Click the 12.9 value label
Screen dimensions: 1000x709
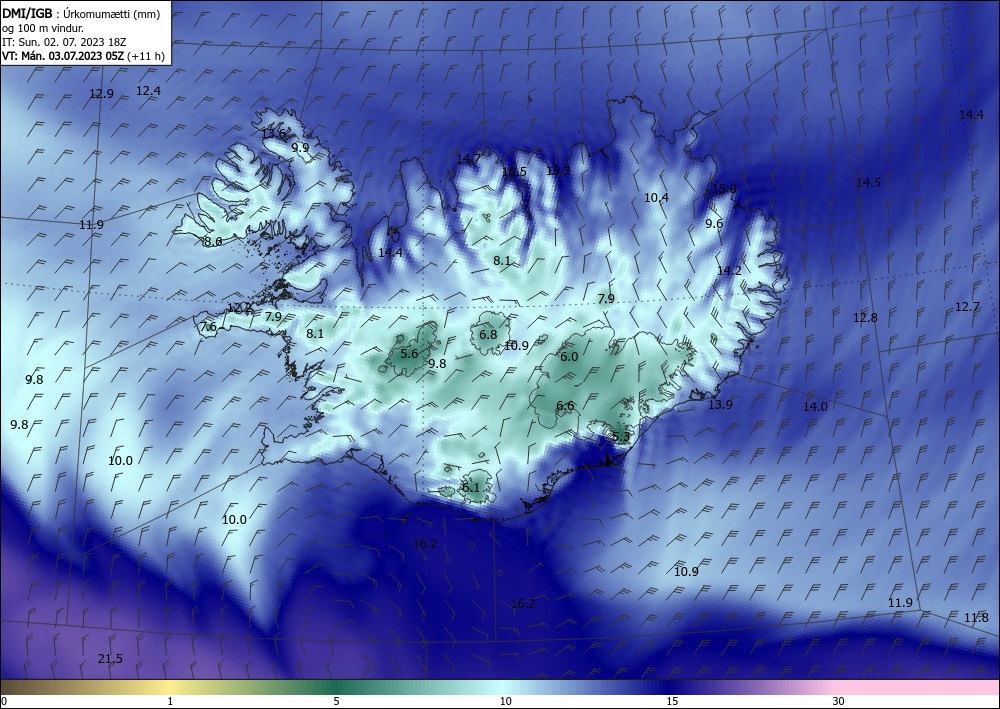pyautogui.click(x=101, y=94)
